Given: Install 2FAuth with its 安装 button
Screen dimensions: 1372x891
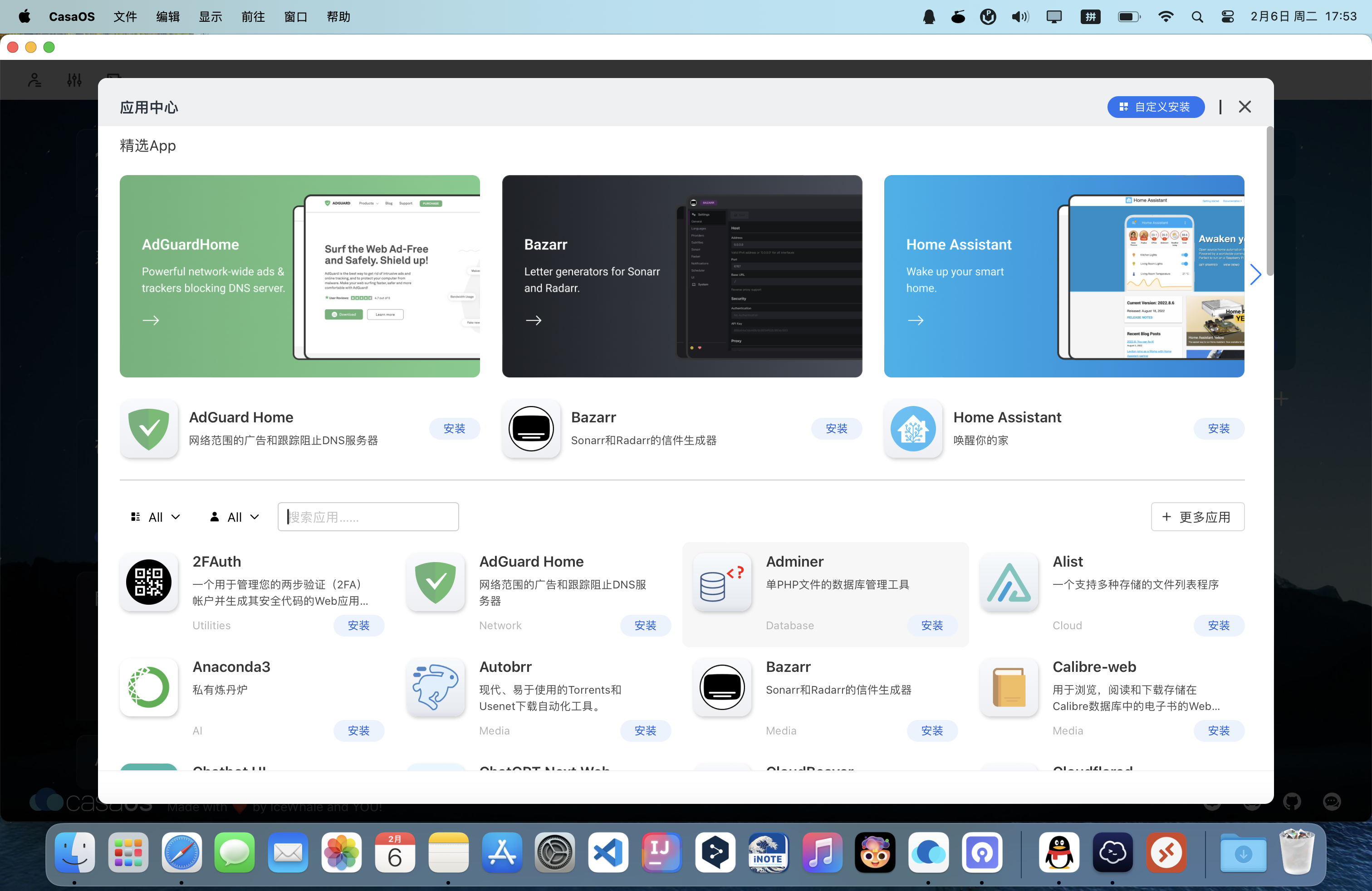Looking at the screenshot, I should [x=358, y=625].
